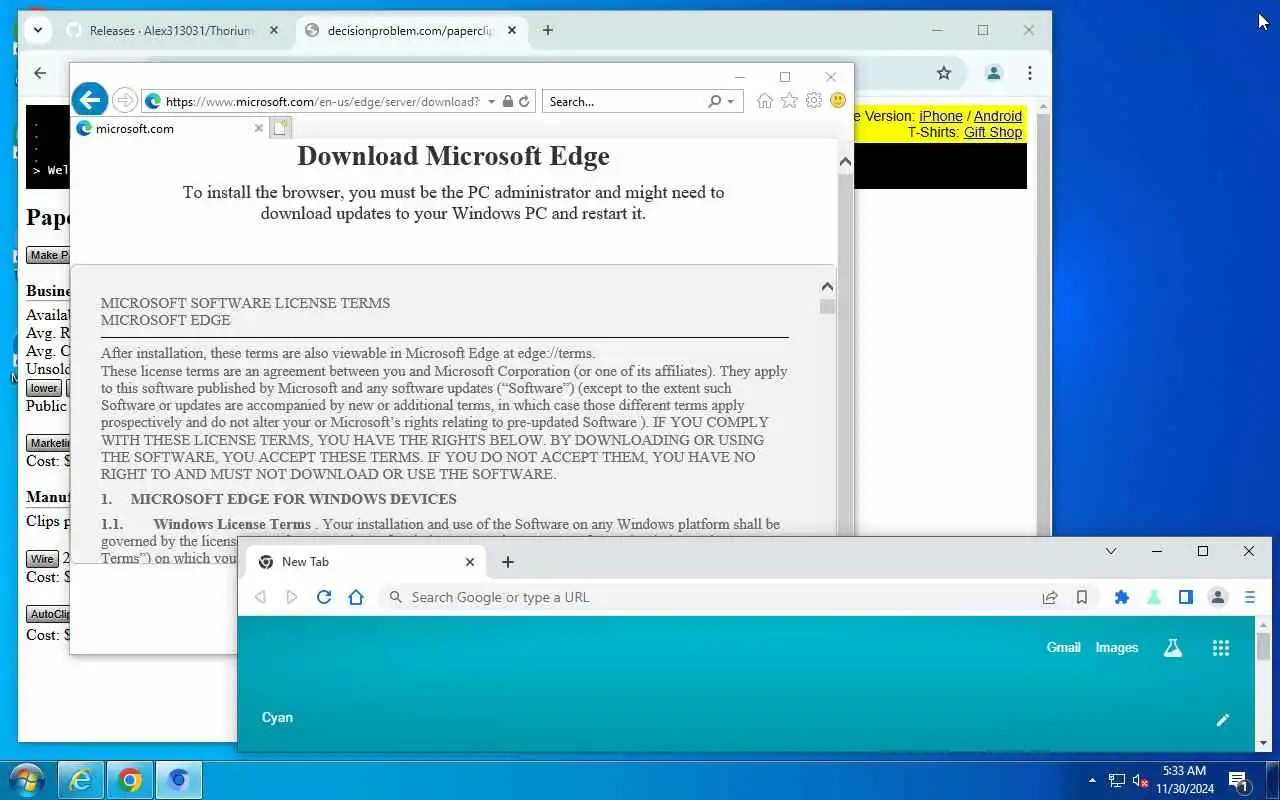Select the New Tab tab

click(365, 562)
